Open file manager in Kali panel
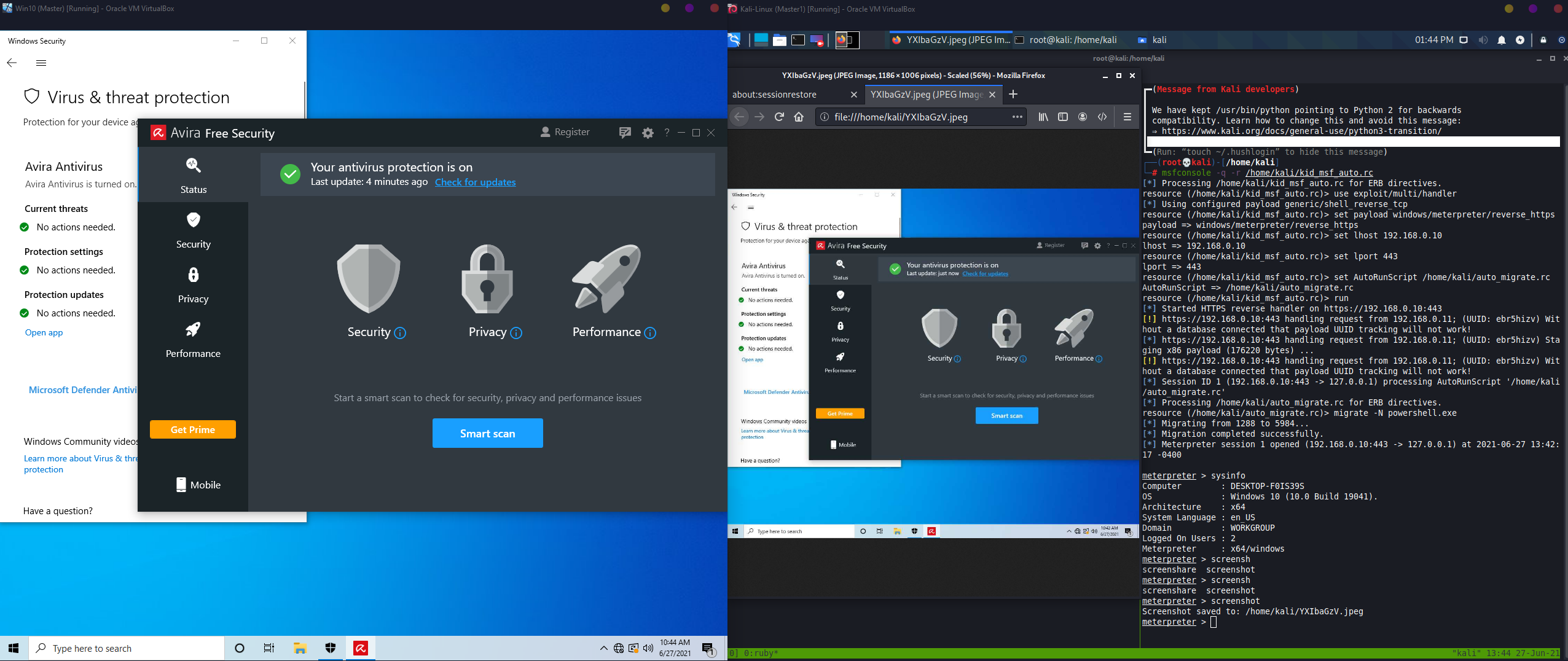Screen dimensions: 1568x661 780,40
